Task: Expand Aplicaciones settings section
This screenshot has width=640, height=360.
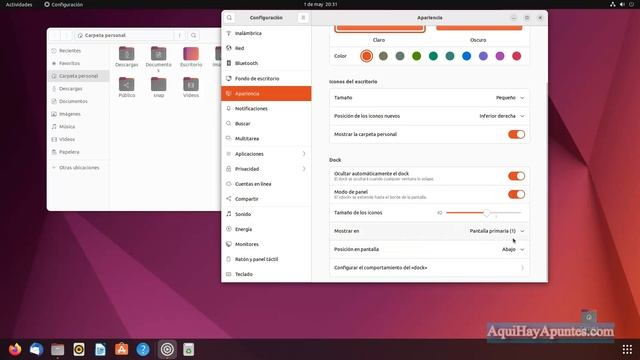Action: coord(266,154)
